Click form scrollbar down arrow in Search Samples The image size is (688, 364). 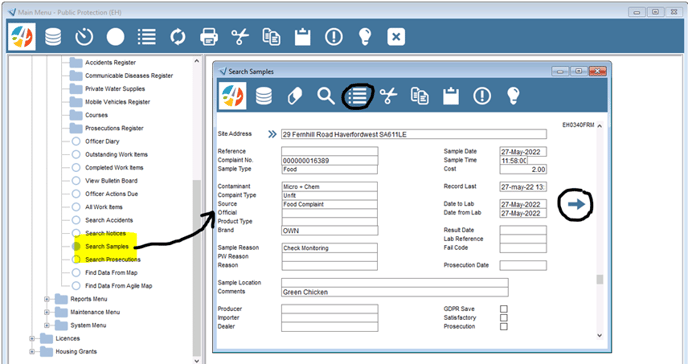click(x=599, y=335)
